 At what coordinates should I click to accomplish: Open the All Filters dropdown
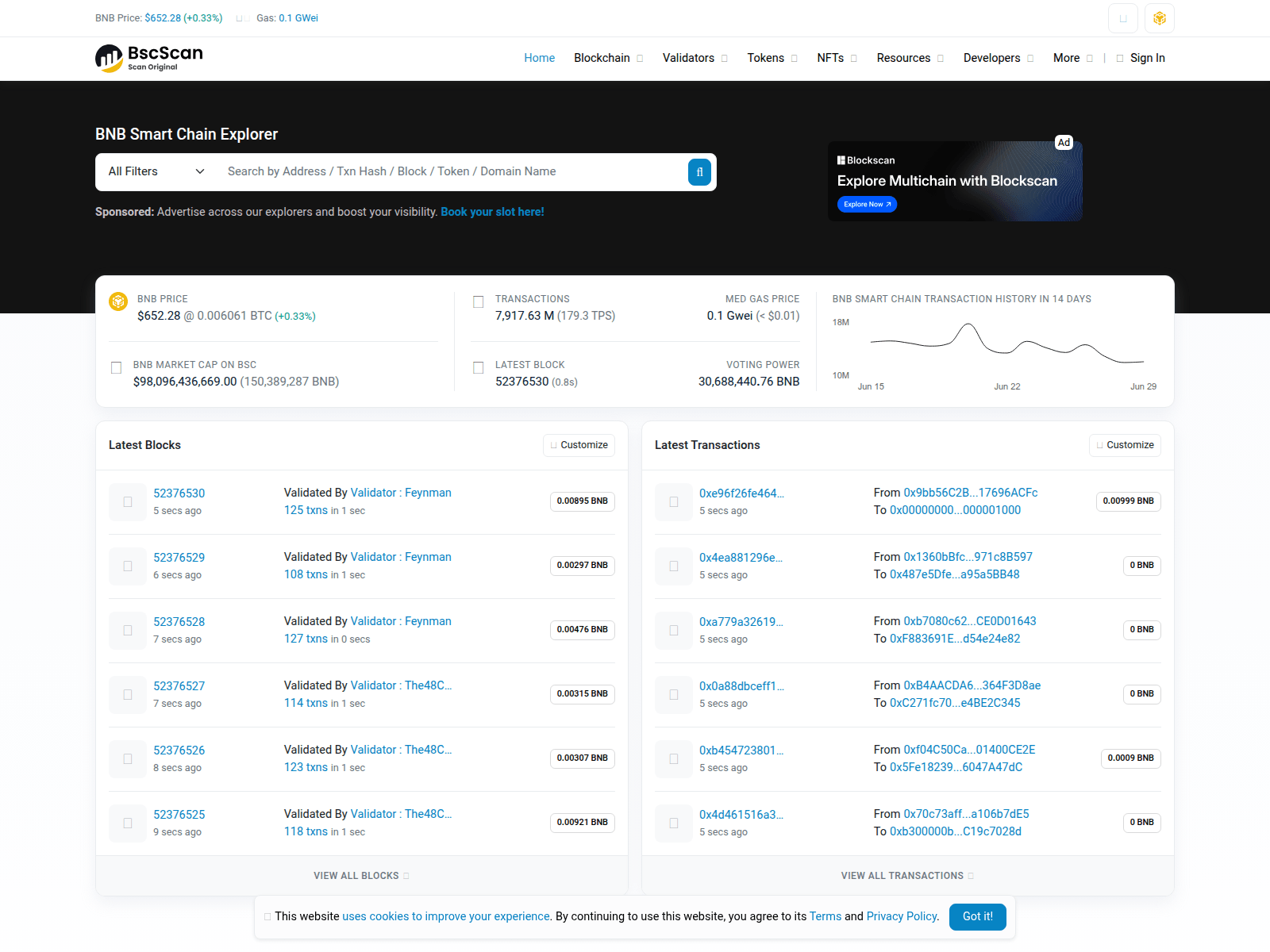(x=156, y=171)
